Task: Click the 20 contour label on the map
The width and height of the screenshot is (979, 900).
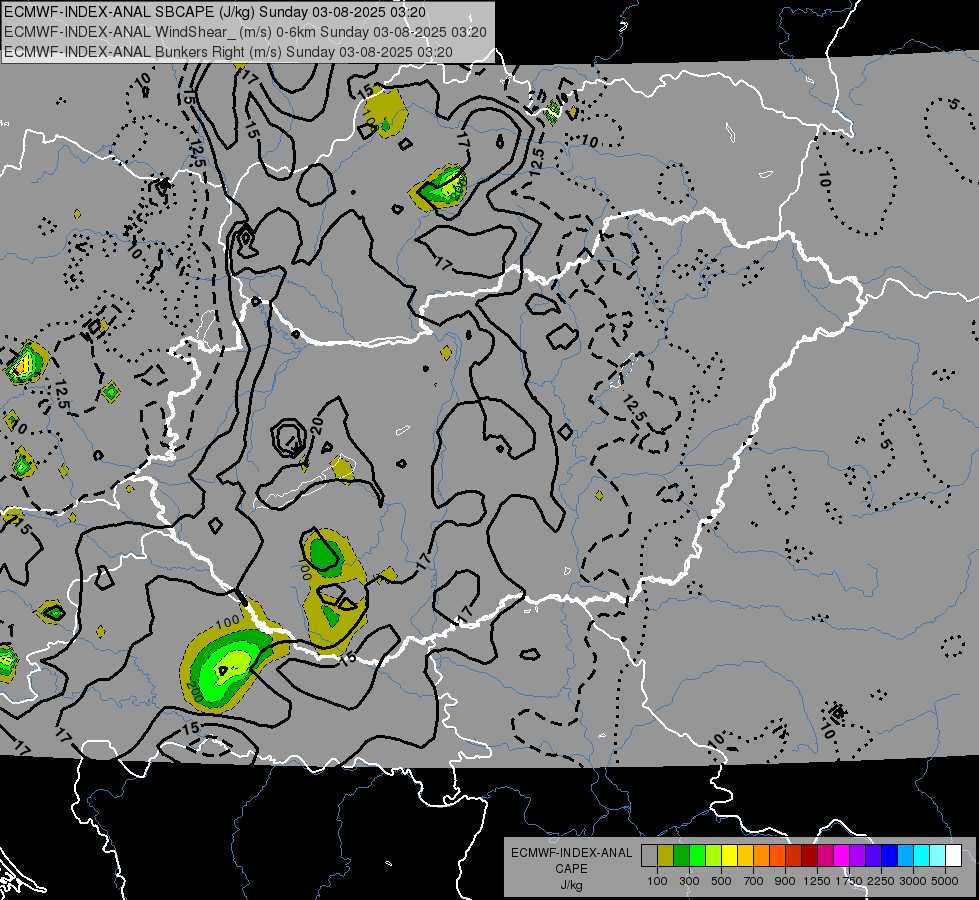Action: (x=317, y=426)
